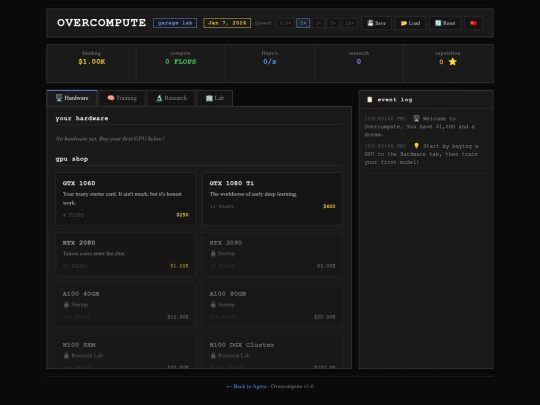Viewport: 540px width, 405px height.
Task: Select the RTX 2080 shop card
Action: 125,254
